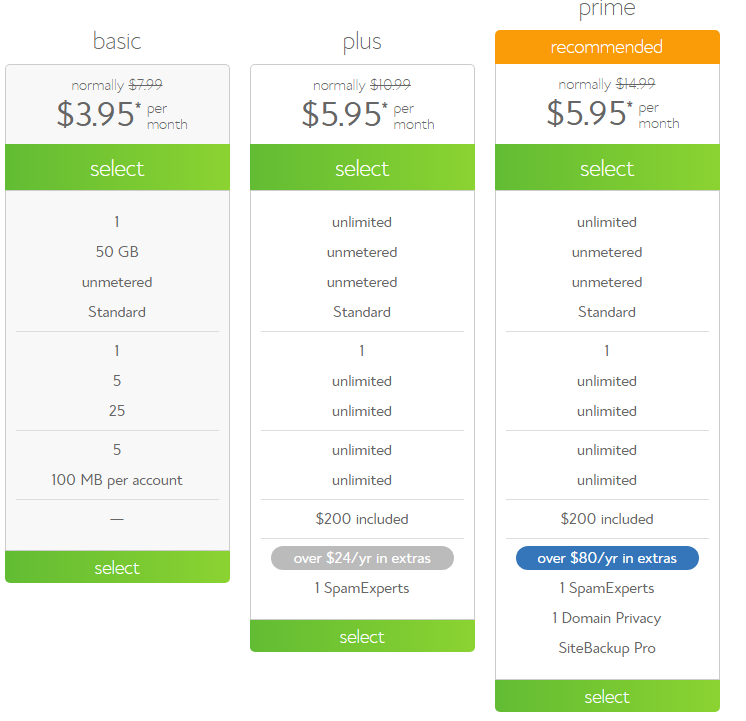The height and width of the screenshot is (721, 746).
Task: Click the gray over $24/yr in extras badge
Action: click(362, 558)
